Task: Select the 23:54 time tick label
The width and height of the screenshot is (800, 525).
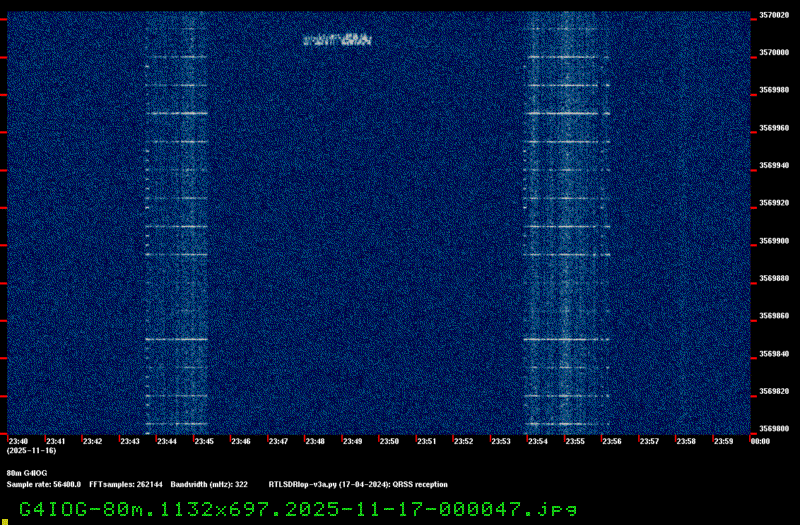Action: pos(538,441)
